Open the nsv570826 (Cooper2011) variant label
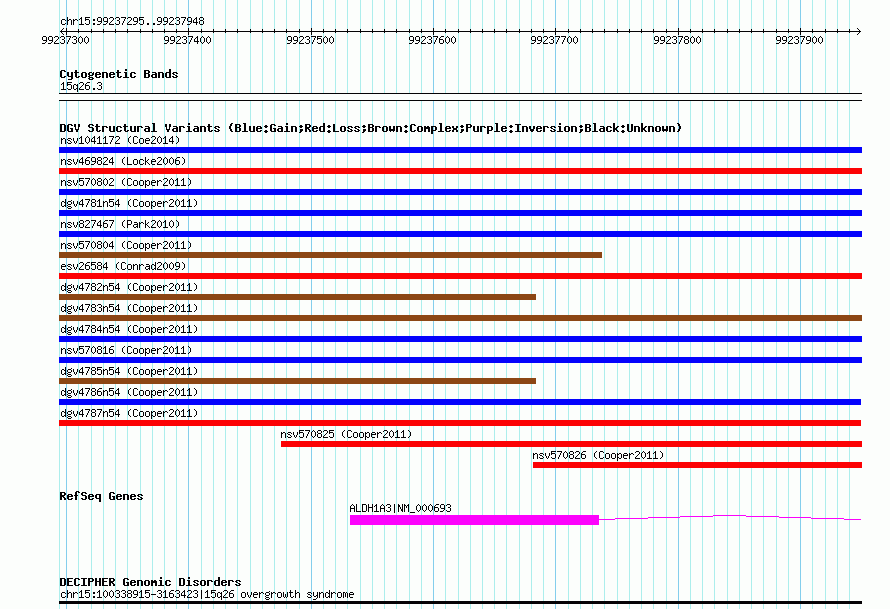 598,455
